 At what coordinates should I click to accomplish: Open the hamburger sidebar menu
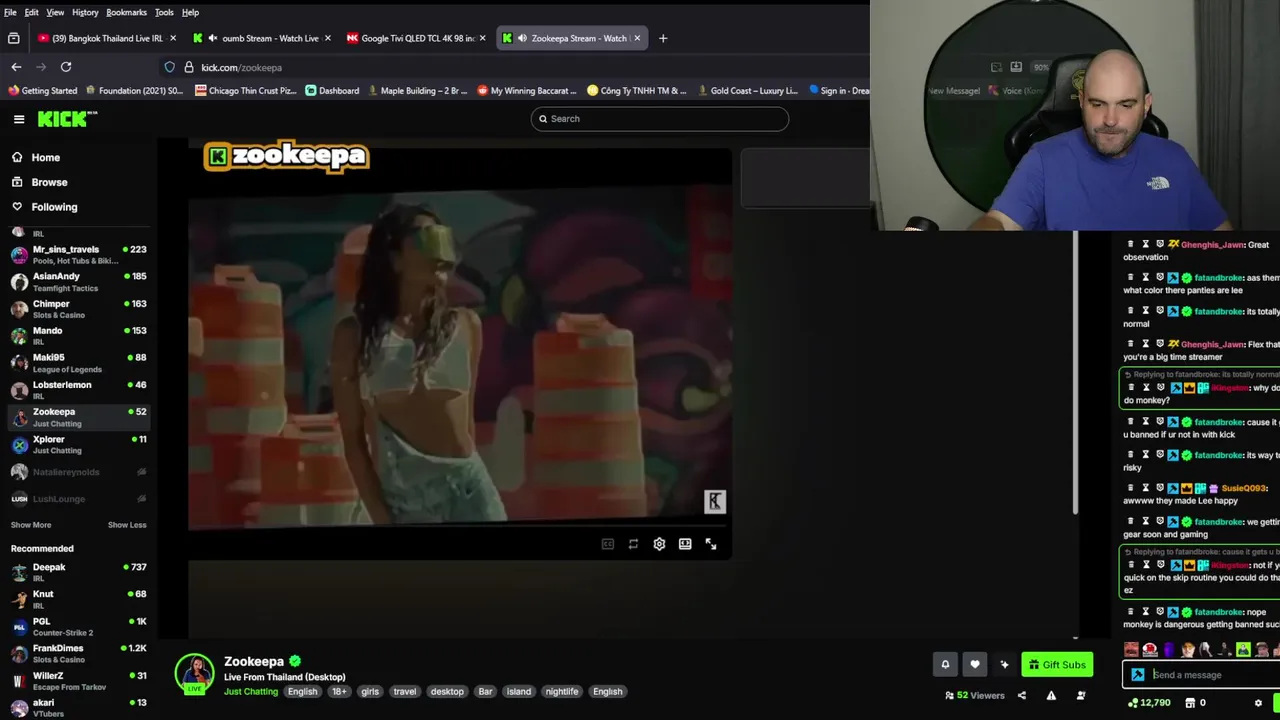pyautogui.click(x=19, y=119)
